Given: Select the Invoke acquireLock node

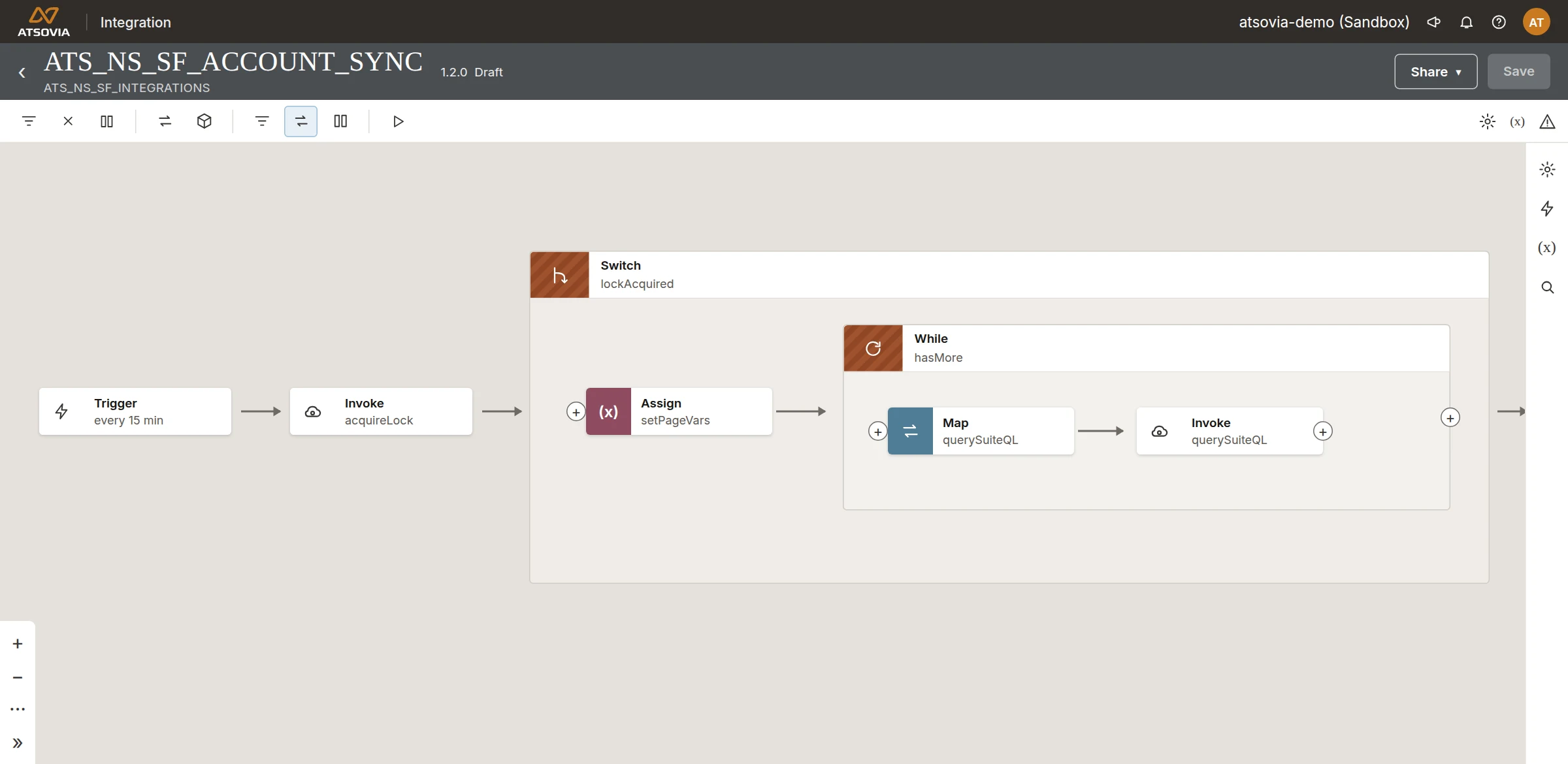Looking at the screenshot, I should pyautogui.click(x=381, y=411).
